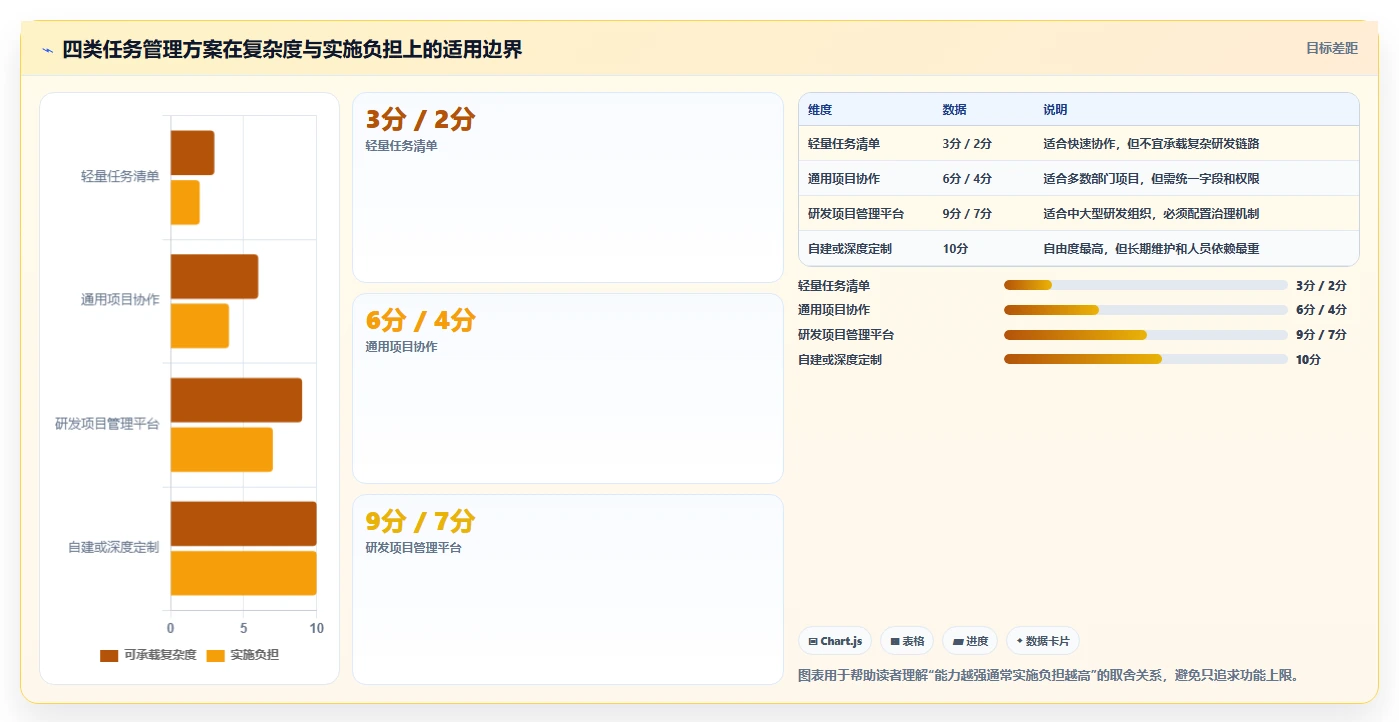Click the lightning icon beside the title

coord(47,50)
